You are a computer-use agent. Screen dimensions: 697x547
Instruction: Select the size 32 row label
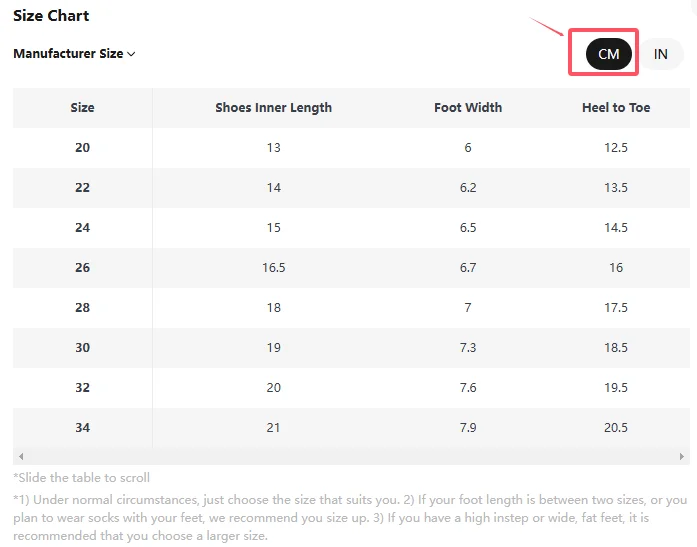(82, 388)
